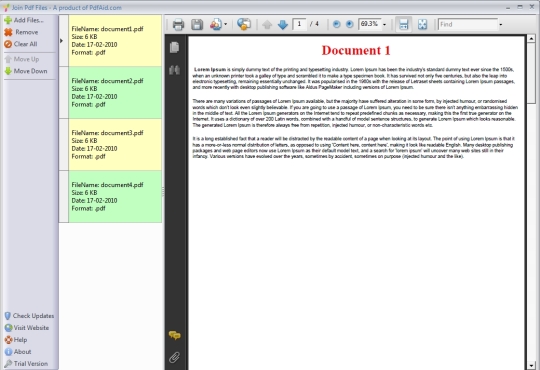Open the email/share tool icon
Image resolution: width=540 pixels, height=370 pixels.
[x=216, y=24]
